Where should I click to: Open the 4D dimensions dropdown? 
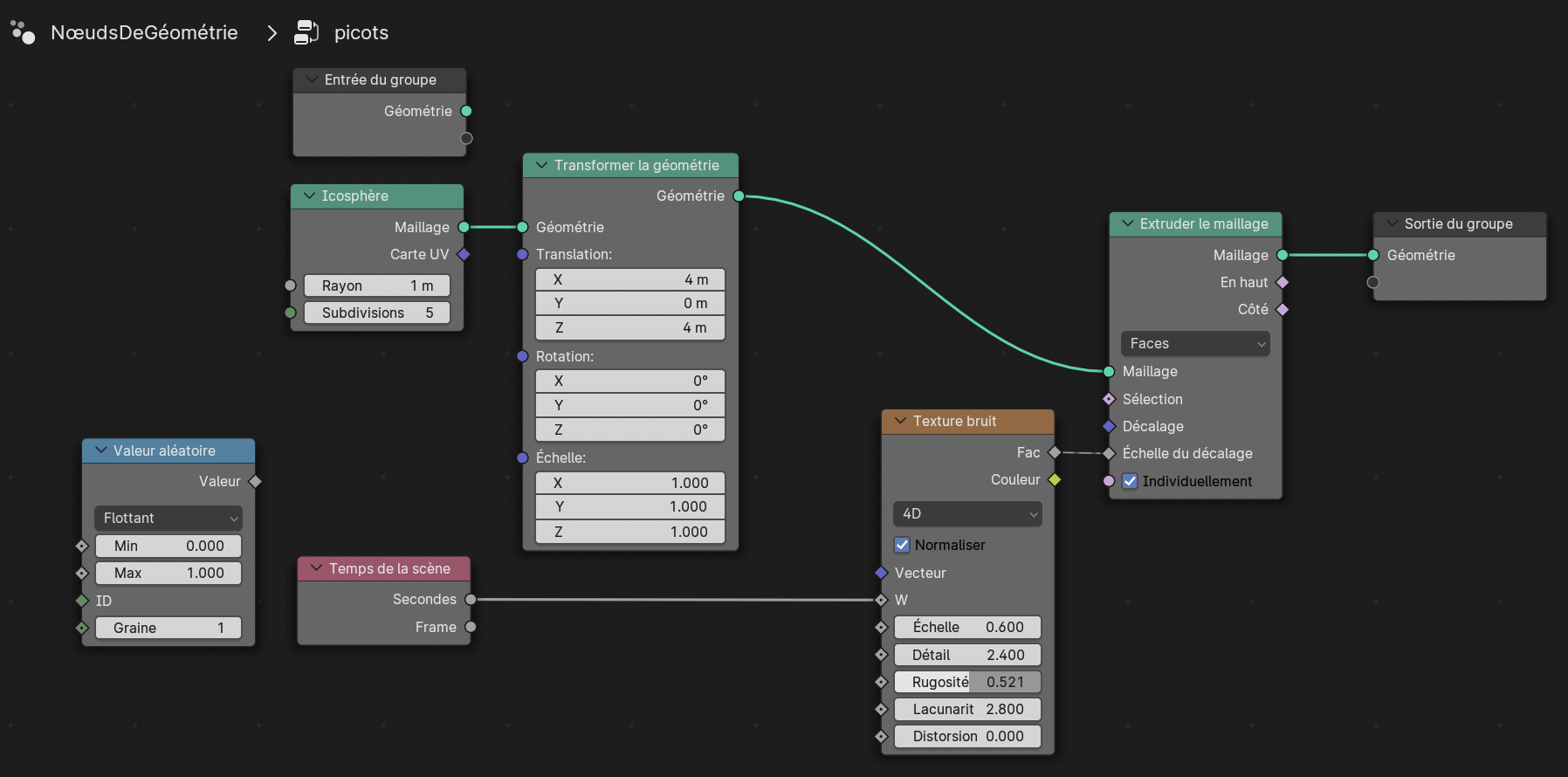point(967,513)
